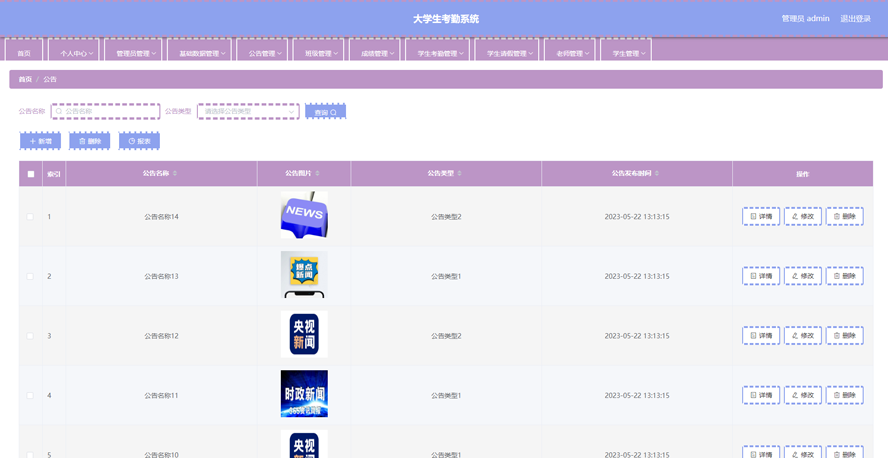Sort by the 公告名称 column sort arrows
Image resolution: width=888 pixels, height=458 pixels.
(x=175, y=173)
